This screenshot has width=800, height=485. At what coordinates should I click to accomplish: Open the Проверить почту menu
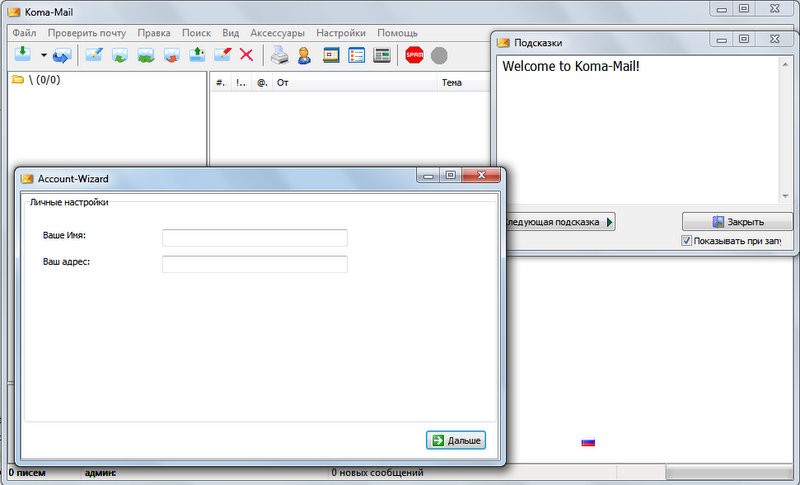[x=87, y=33]
